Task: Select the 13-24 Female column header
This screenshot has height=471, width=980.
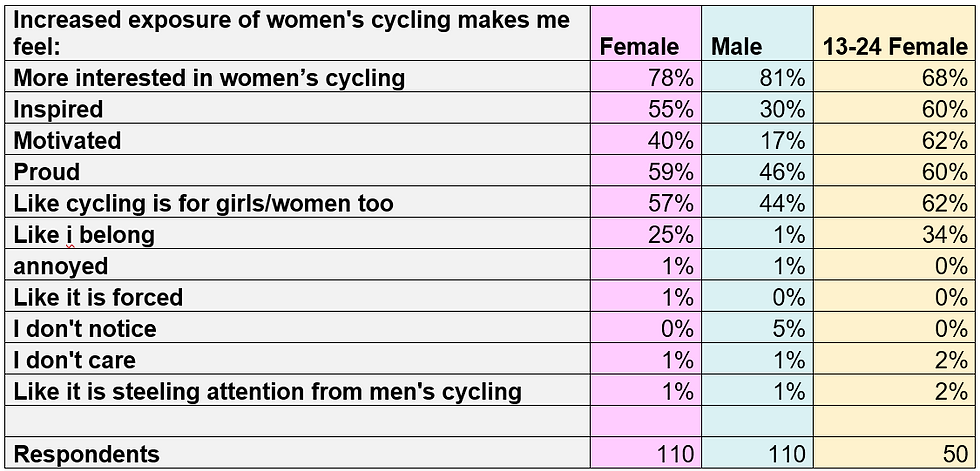Action: pyautogui.click(x=894, y=33)
